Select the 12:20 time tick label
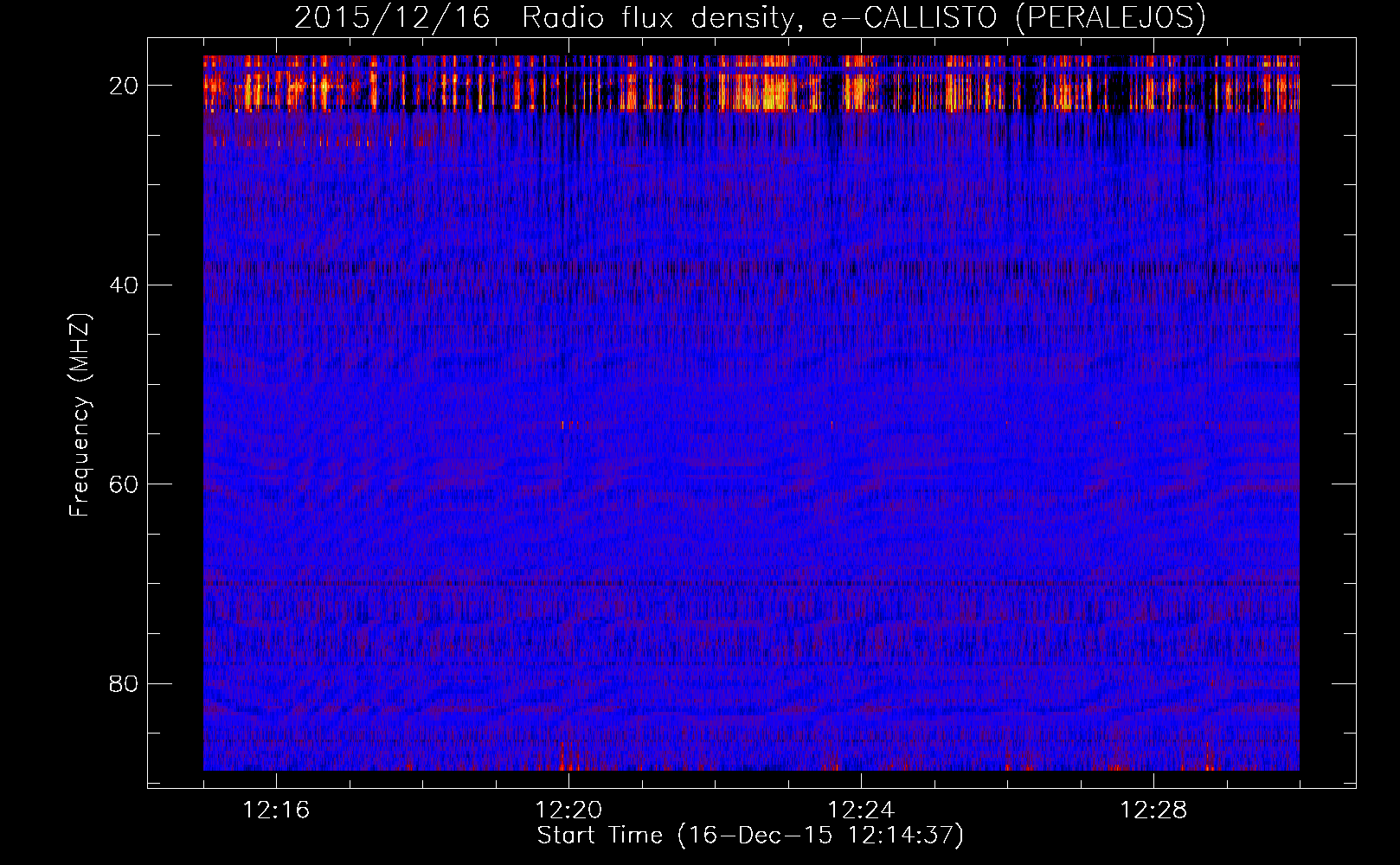The height and width of the screenshot is (865, 1400). pos(568,811)
